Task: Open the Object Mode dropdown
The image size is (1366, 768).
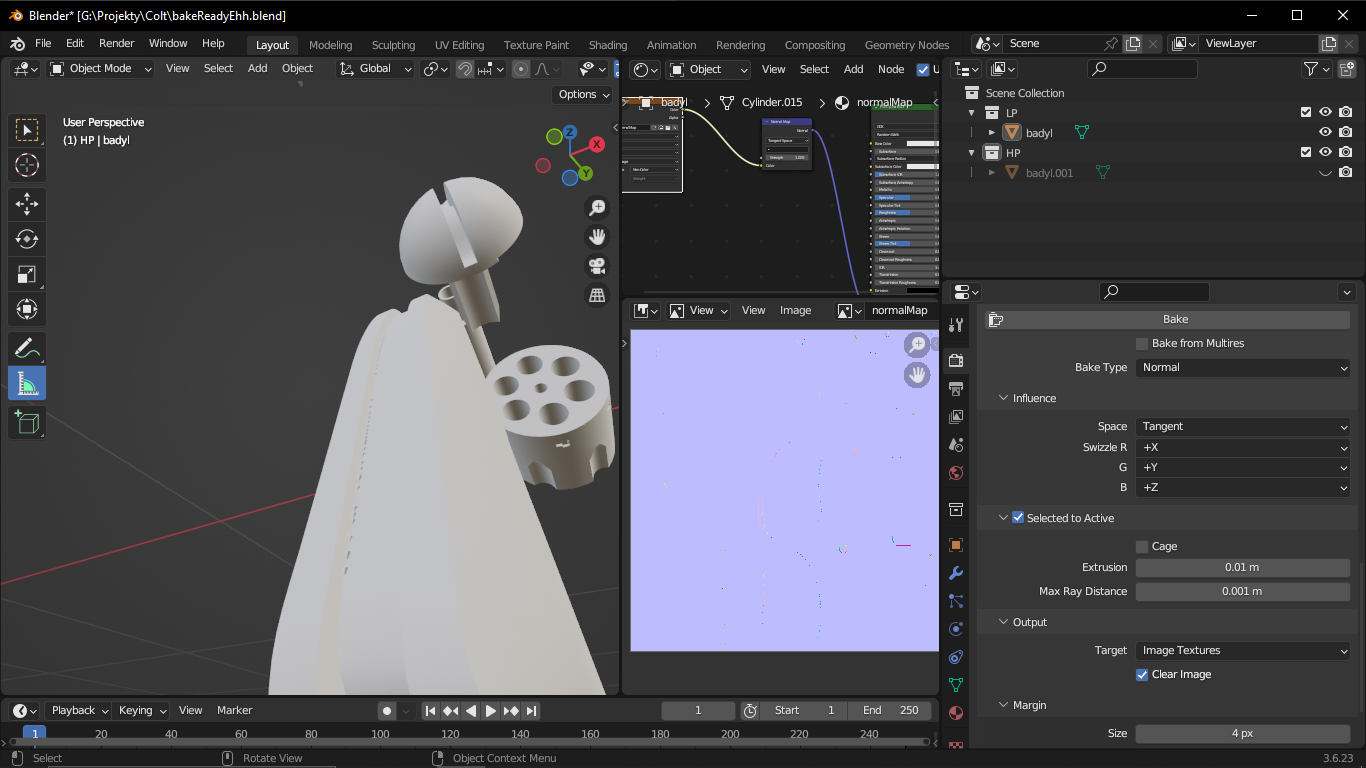Action: pyautogui.click(x=101, y=69)
